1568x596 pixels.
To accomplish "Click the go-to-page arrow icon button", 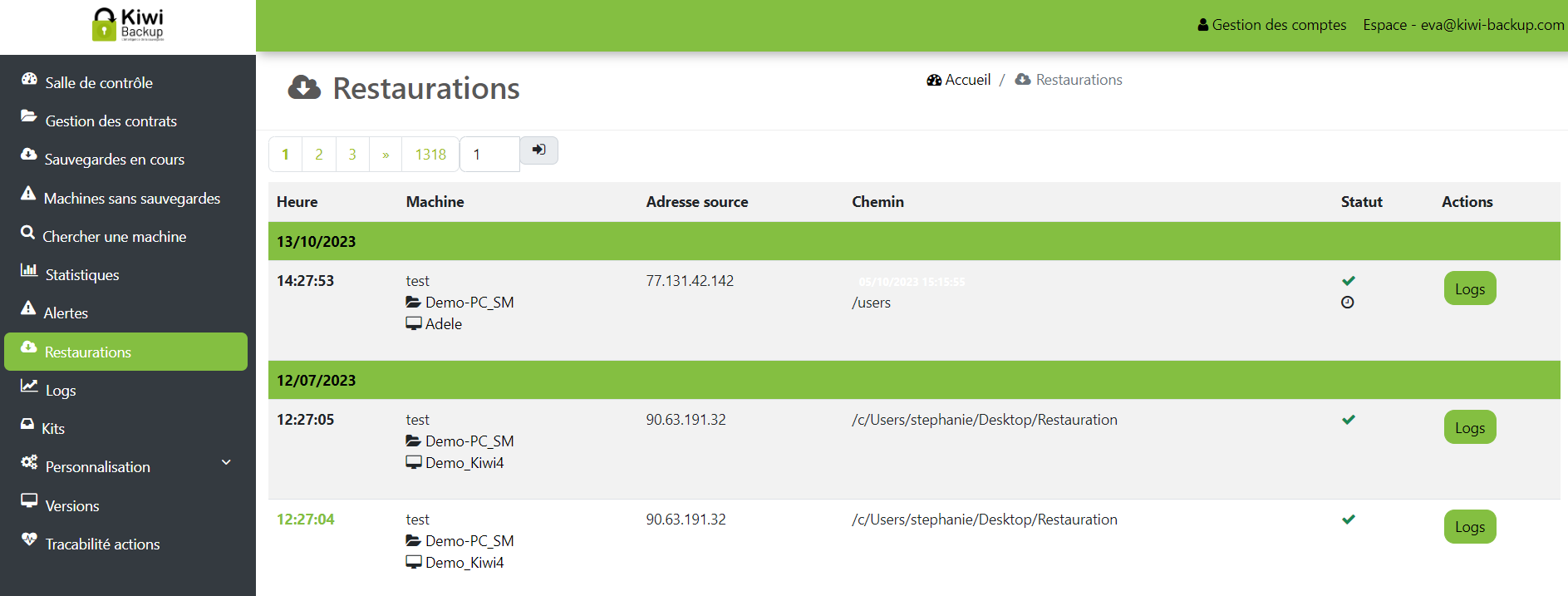I will pyautogui.click(x=539, y=150).
